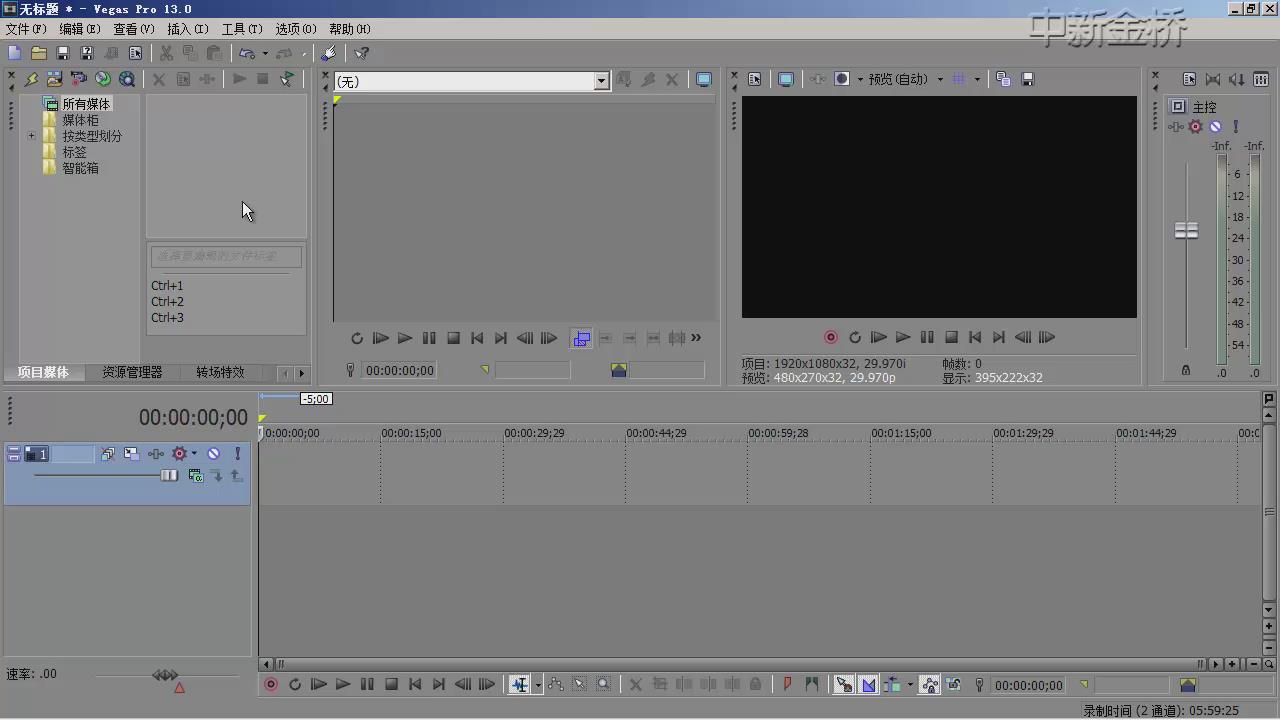Save preview snapshot to file
Image resolution: width=1280 pixels, height=720 pixels.
pos(1027,79)
